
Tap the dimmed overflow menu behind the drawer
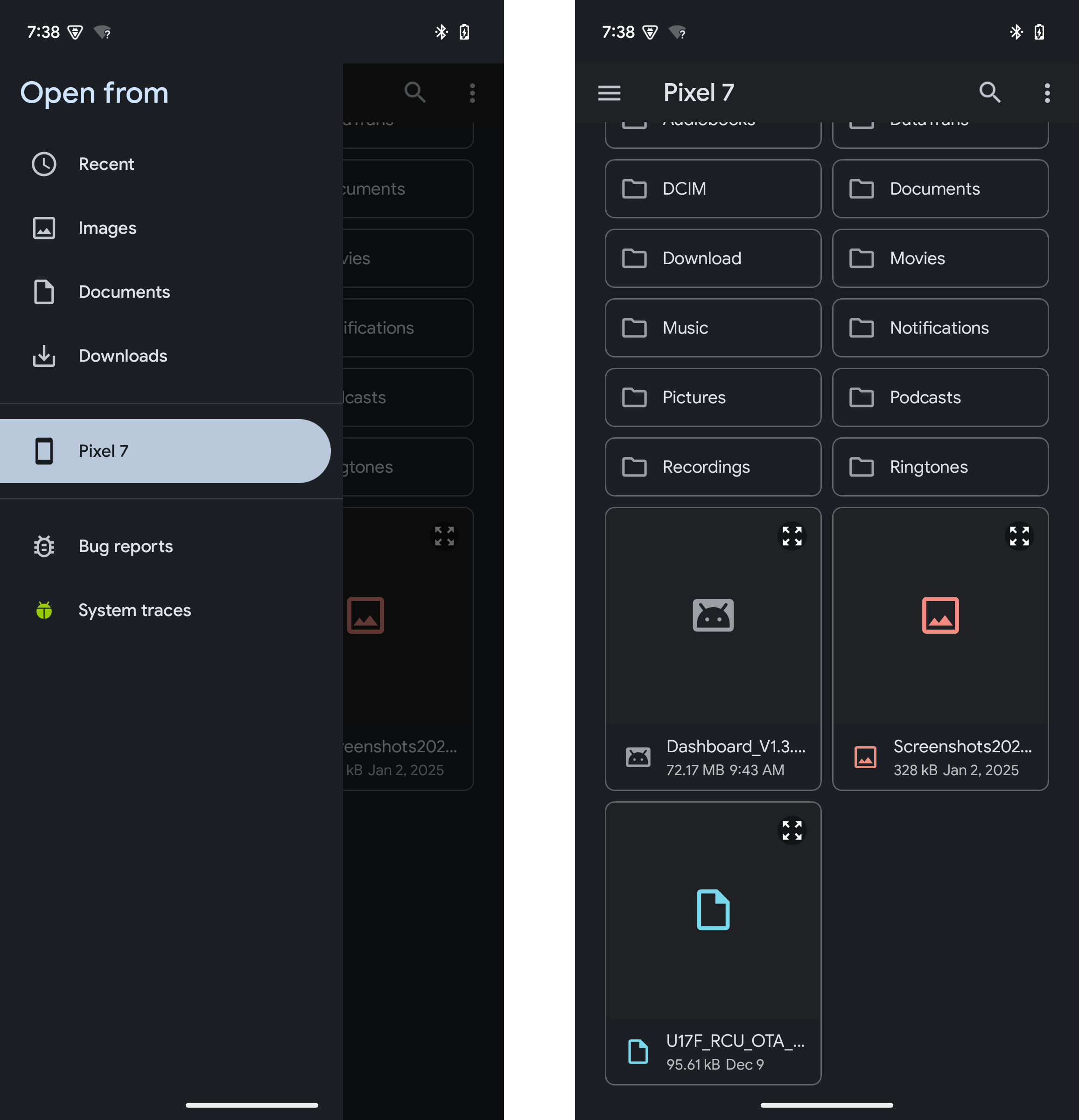coord(472,92)
